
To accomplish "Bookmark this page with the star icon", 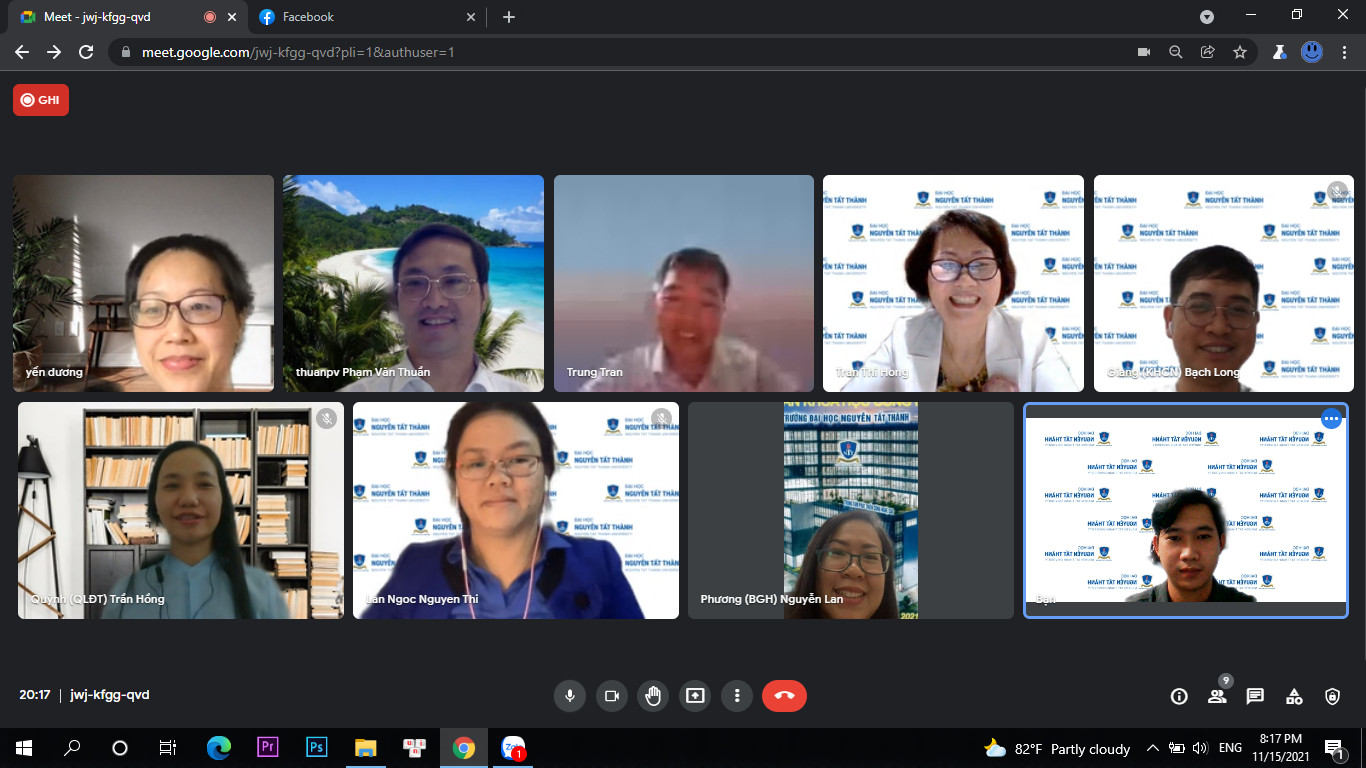I will (x=1240, y=52).
